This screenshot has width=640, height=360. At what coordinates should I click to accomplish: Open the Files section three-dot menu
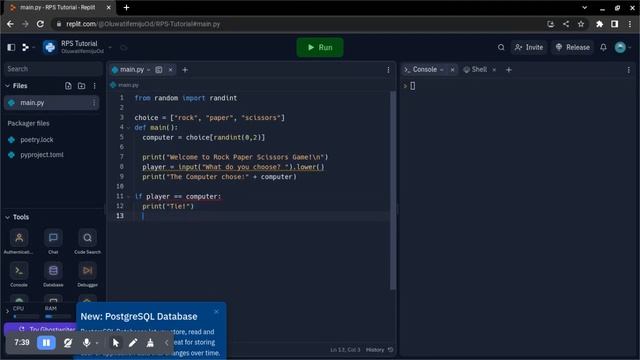point(95,86)
